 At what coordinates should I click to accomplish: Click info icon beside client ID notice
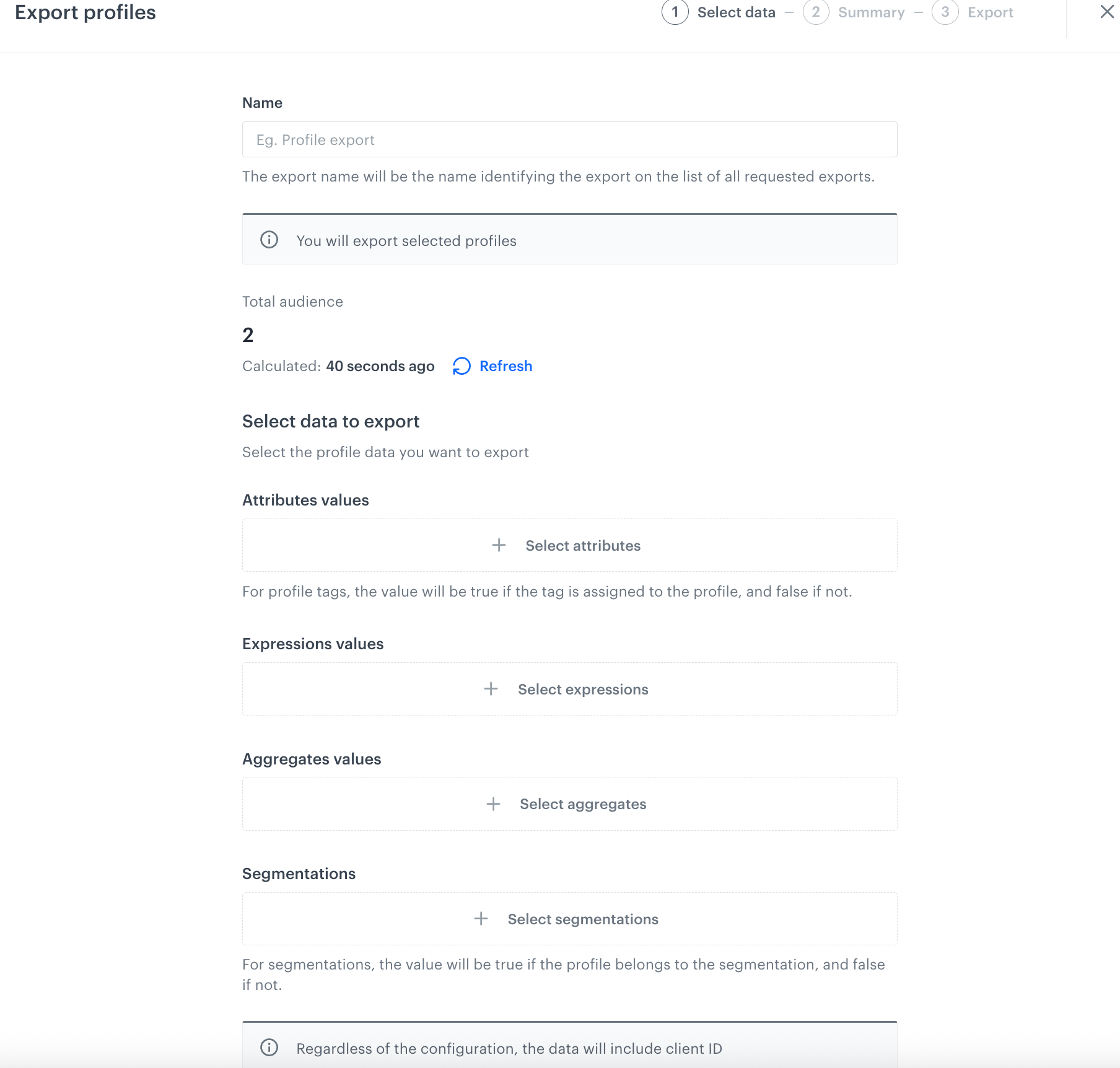[x=269, y=1048]
